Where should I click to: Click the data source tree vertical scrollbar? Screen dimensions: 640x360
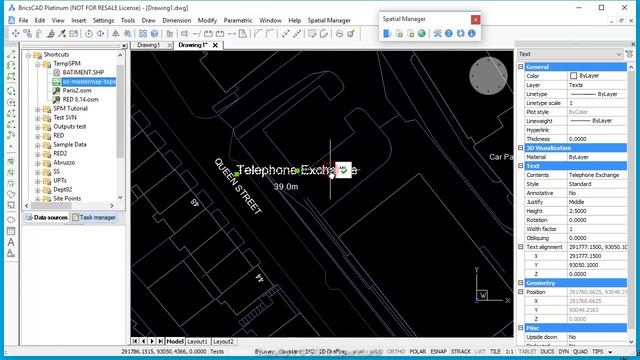click(120, 110)
